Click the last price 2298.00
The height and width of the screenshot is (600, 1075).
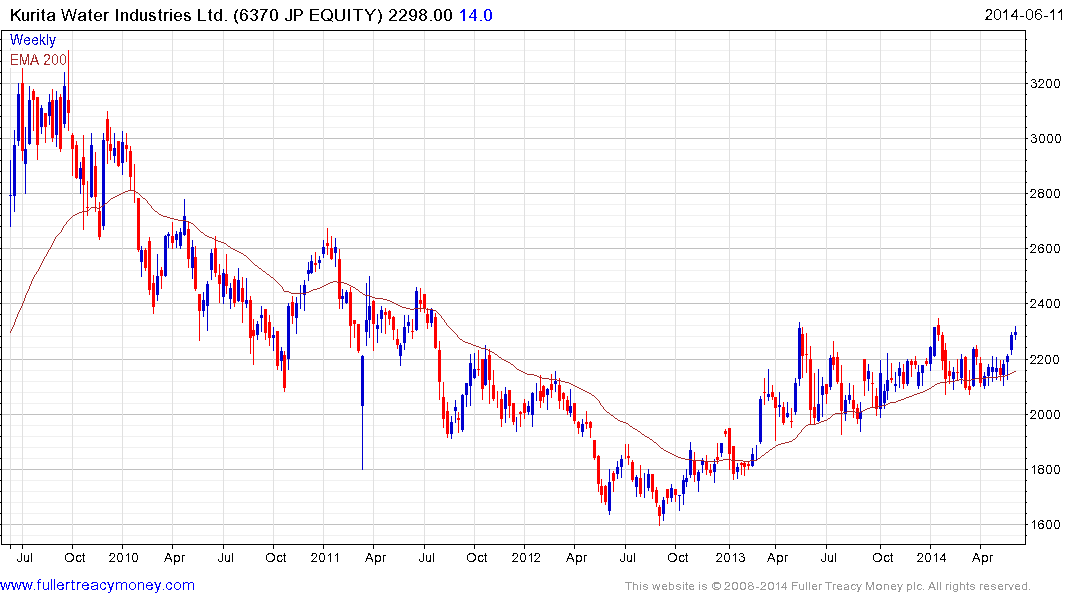[420, 15]
